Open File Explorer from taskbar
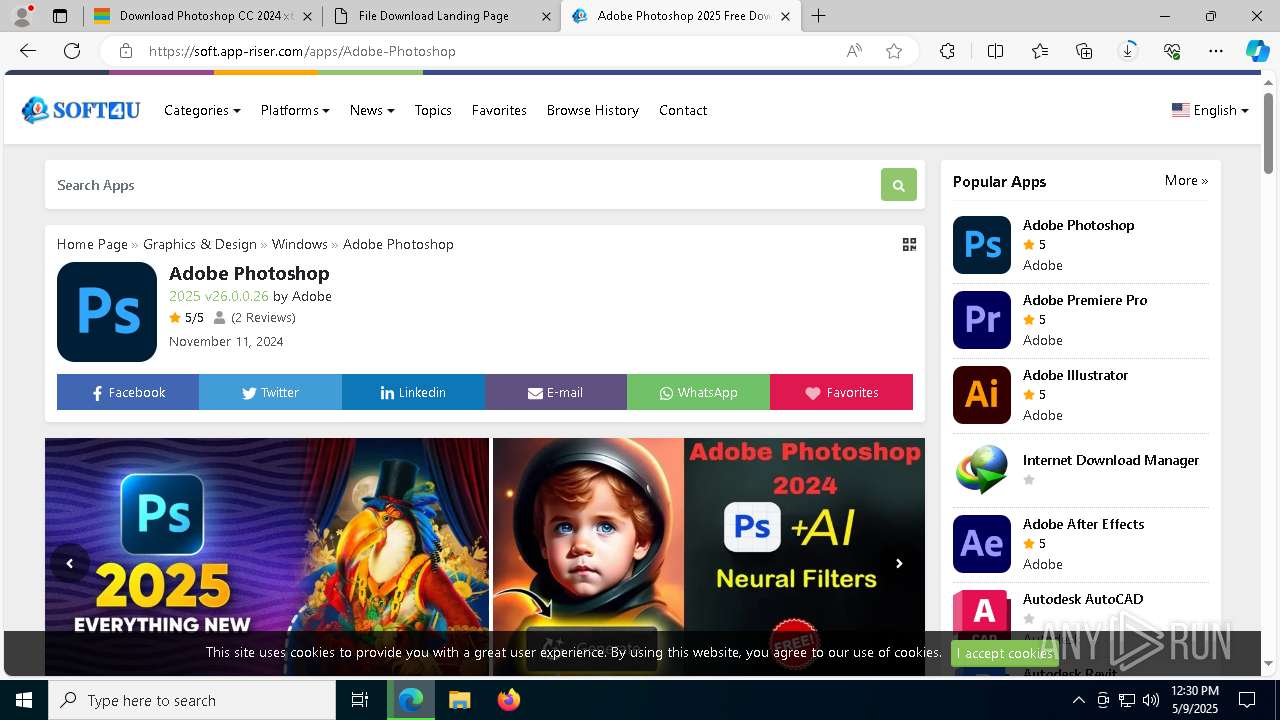 pyautogui.click(x=459, y=700)
